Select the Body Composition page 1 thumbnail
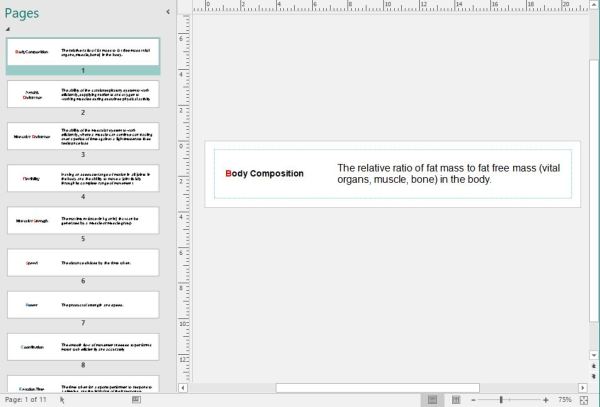Image resolution: width=600 pixels, height=407 pixels. tap(82, 51)
